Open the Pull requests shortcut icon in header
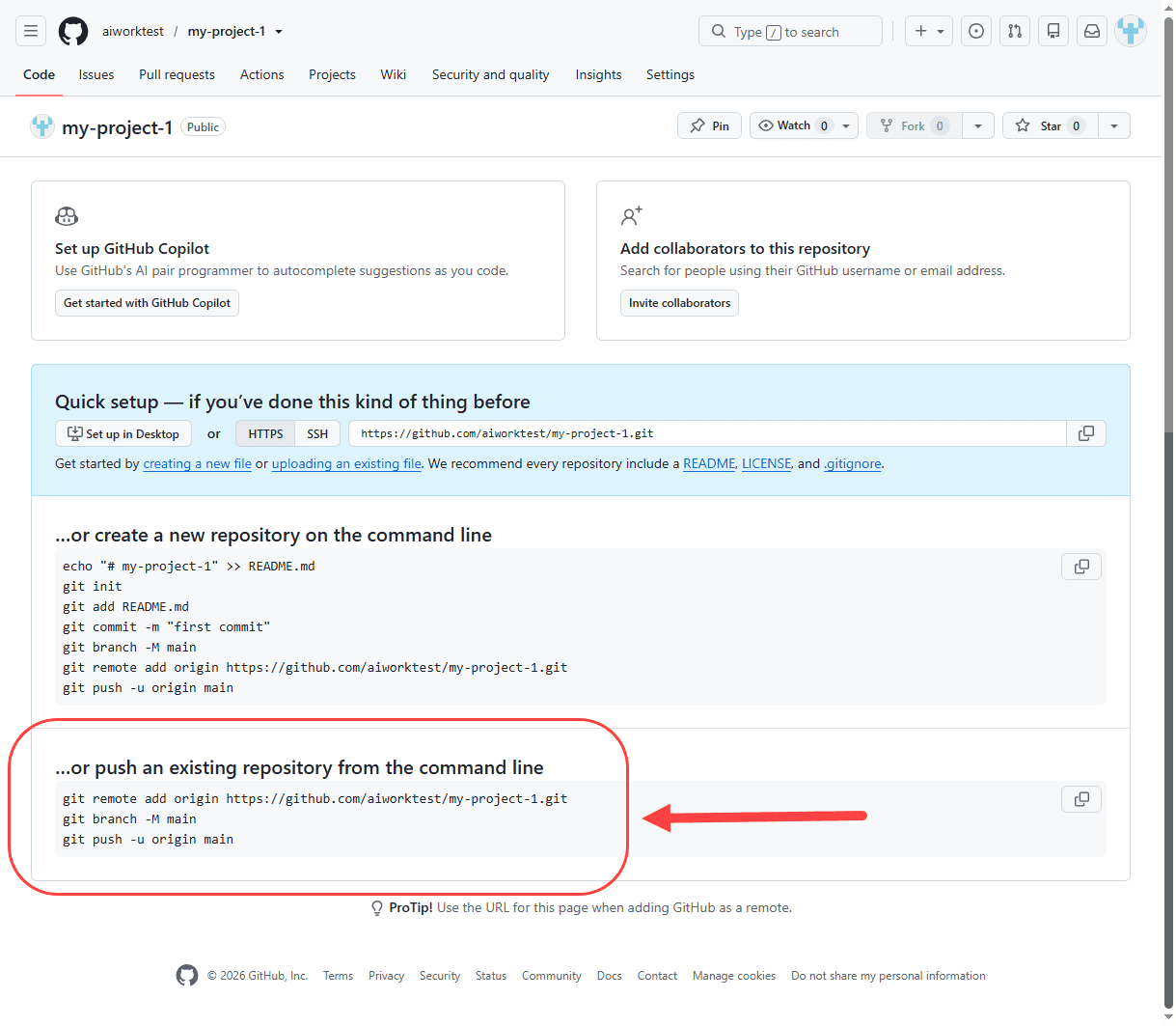 [x=1015, y=31]
